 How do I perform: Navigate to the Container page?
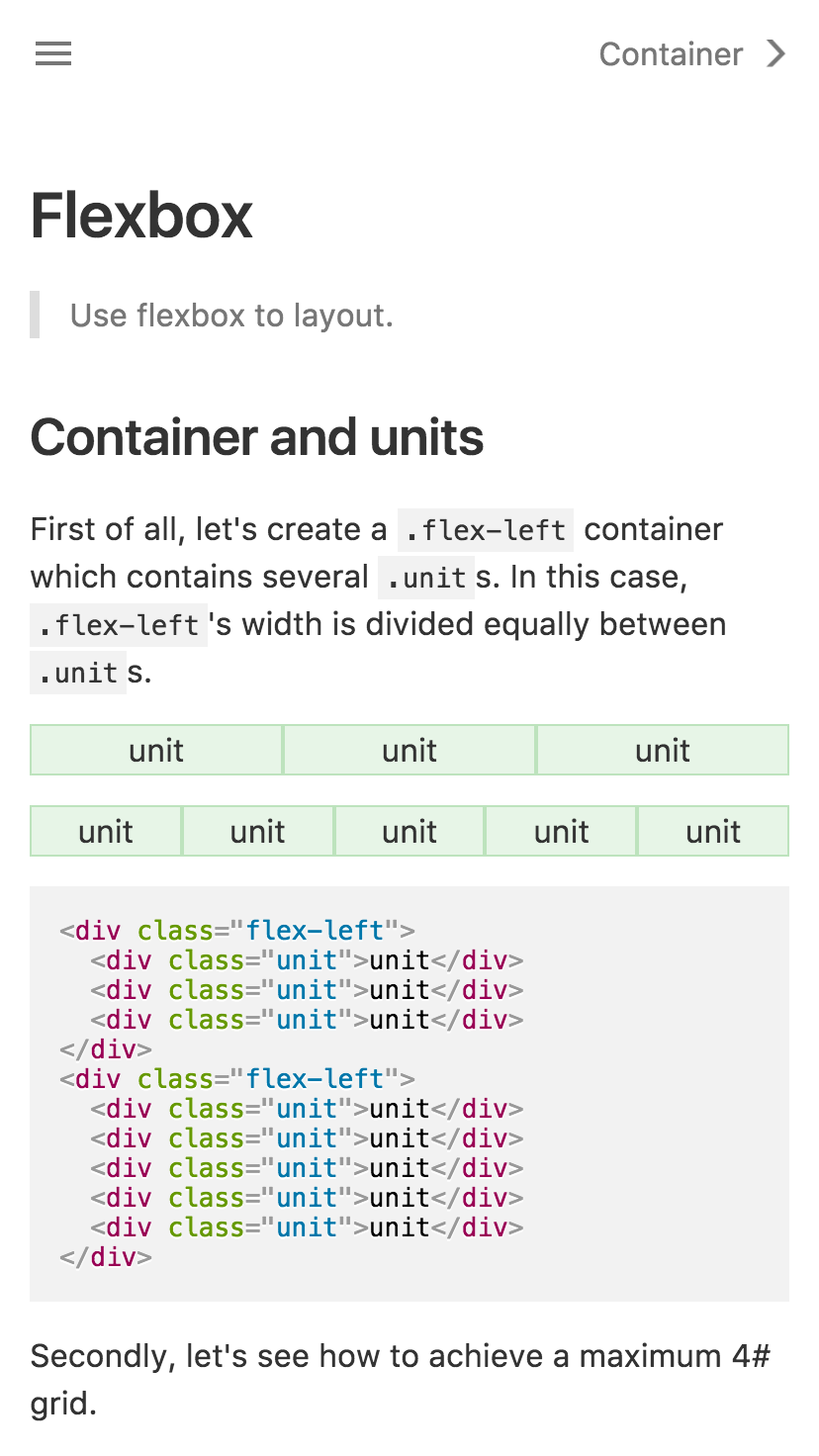tap(670, 54)
